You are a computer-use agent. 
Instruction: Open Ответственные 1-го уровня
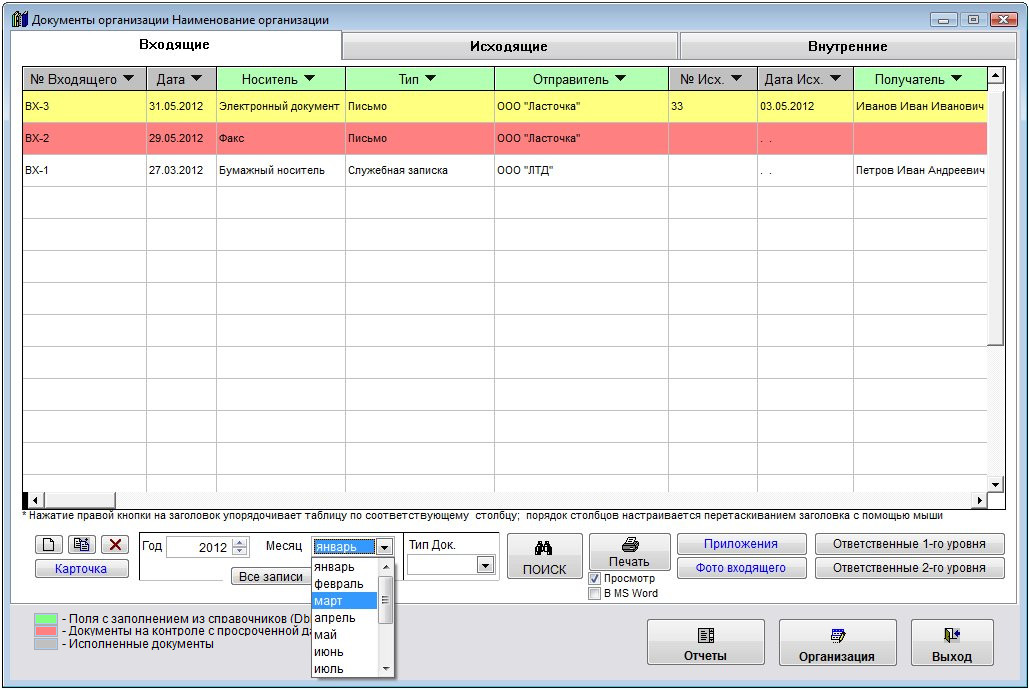(x=910, y=544)
